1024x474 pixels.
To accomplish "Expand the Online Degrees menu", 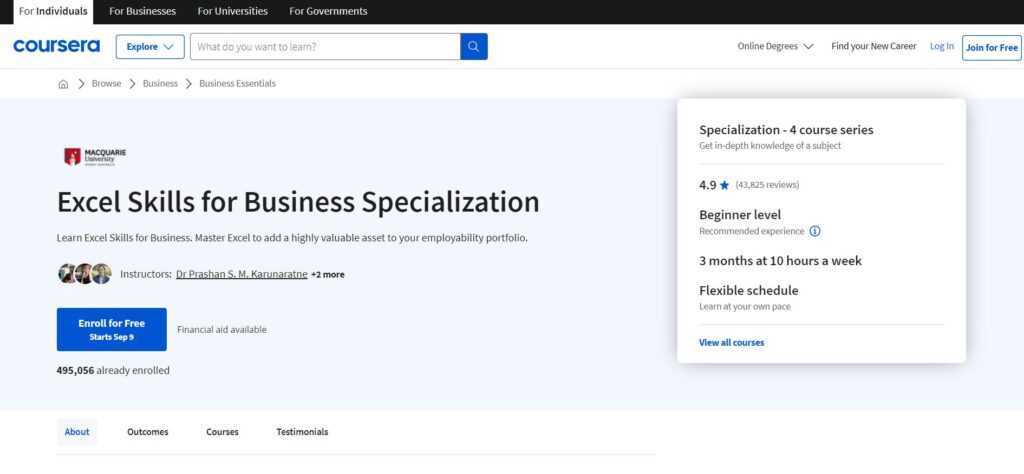I will click(x=775, y=46).
